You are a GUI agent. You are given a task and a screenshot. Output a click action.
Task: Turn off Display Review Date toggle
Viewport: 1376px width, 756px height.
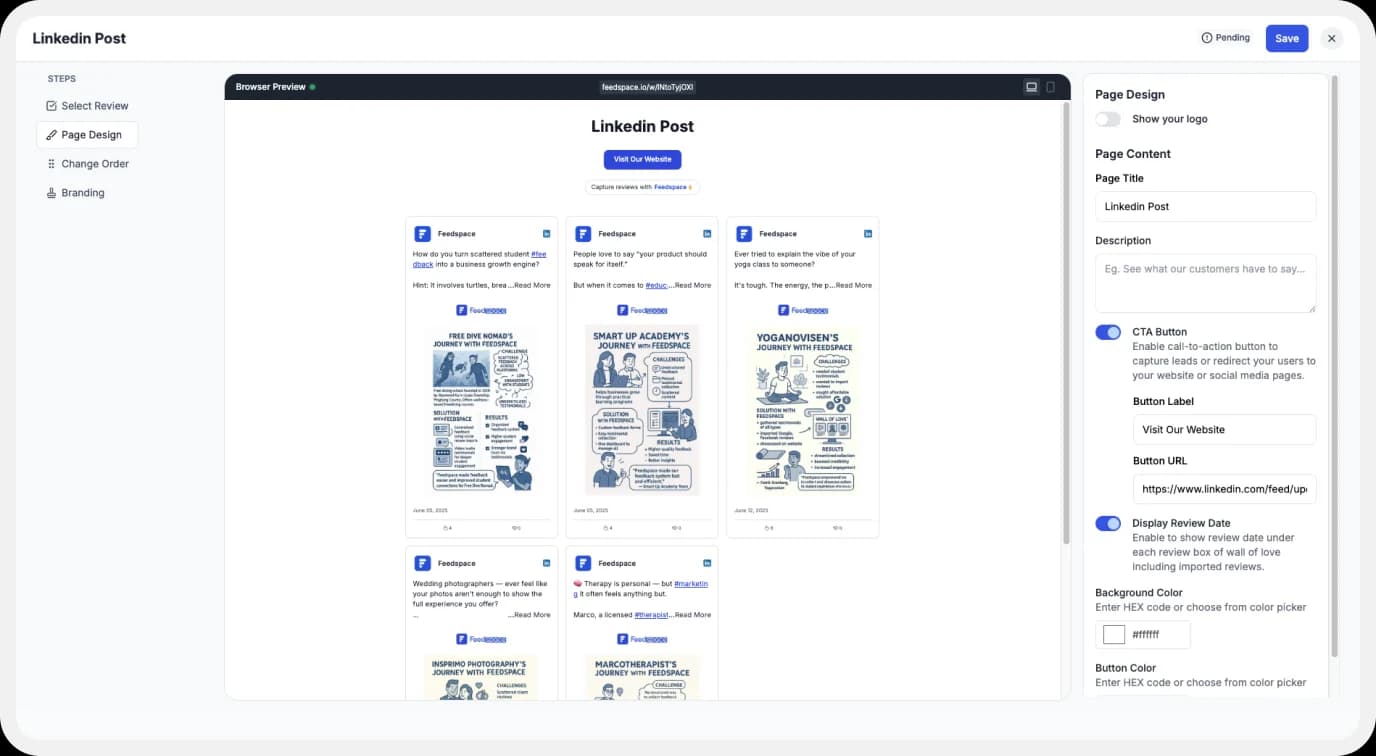pos(1108,523)
